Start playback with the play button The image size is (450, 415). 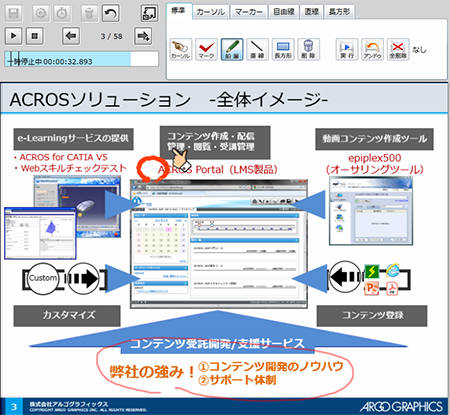(14, 36)
